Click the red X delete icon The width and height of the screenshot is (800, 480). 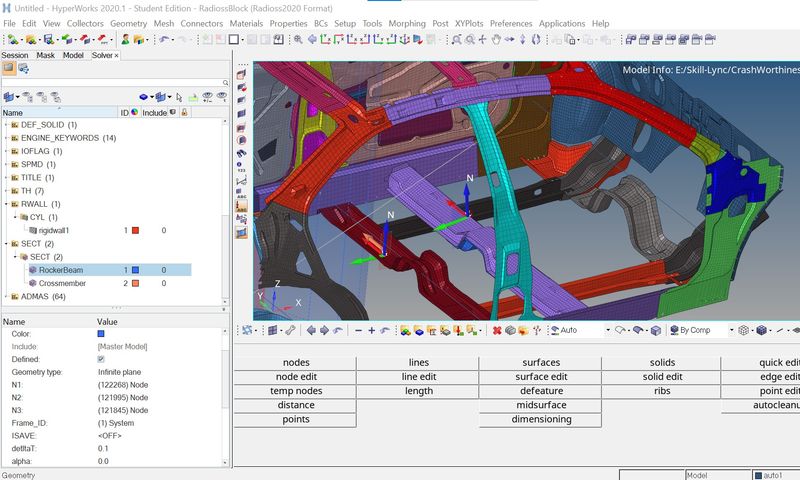pos(496,331)
